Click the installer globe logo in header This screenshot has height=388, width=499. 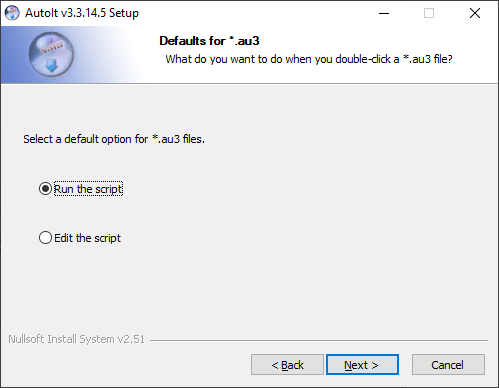(x=51, y=54)
